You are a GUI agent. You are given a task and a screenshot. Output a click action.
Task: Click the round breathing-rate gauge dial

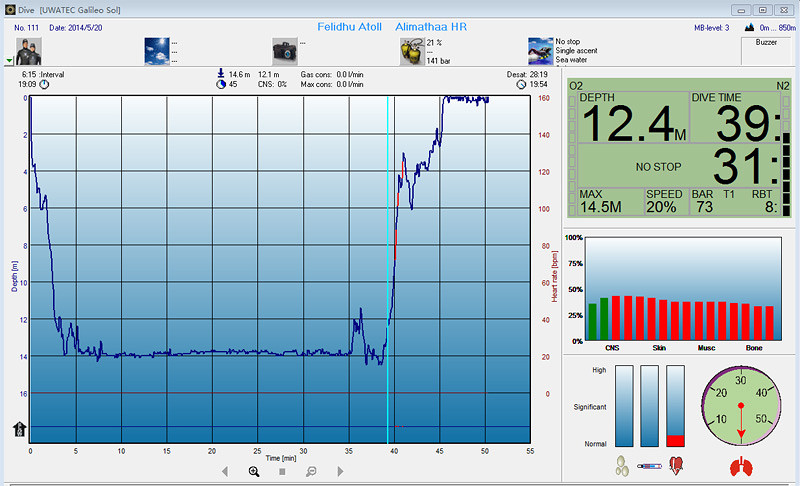coord(741,405)
